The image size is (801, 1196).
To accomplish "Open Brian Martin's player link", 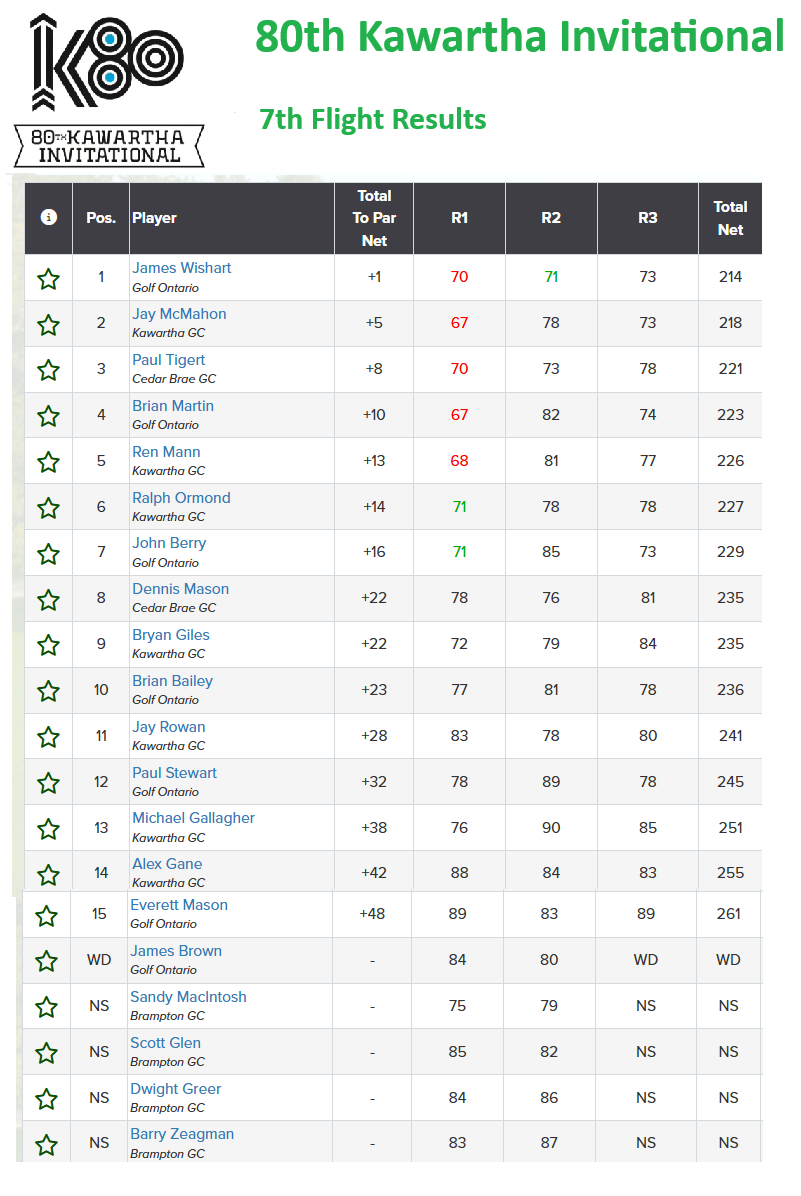I will click(173, 406).
